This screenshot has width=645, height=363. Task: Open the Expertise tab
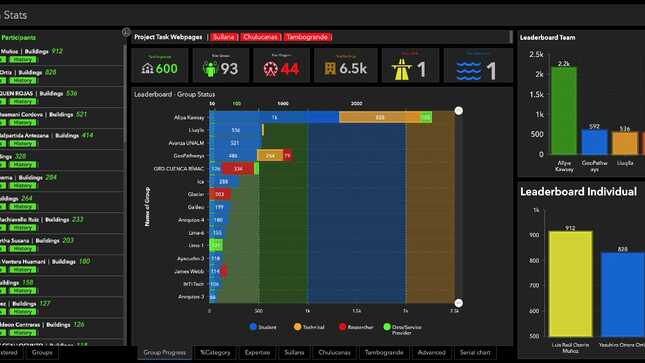tap(258, 353)
